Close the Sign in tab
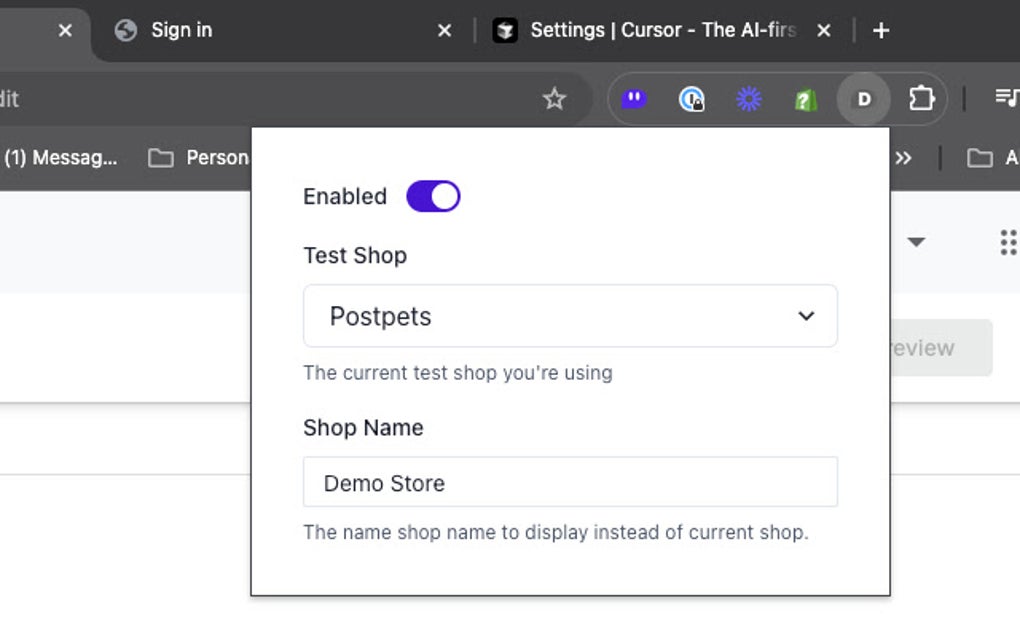Screen dimensions: 1020x638 pyautogui.click(x=445, y=31)
